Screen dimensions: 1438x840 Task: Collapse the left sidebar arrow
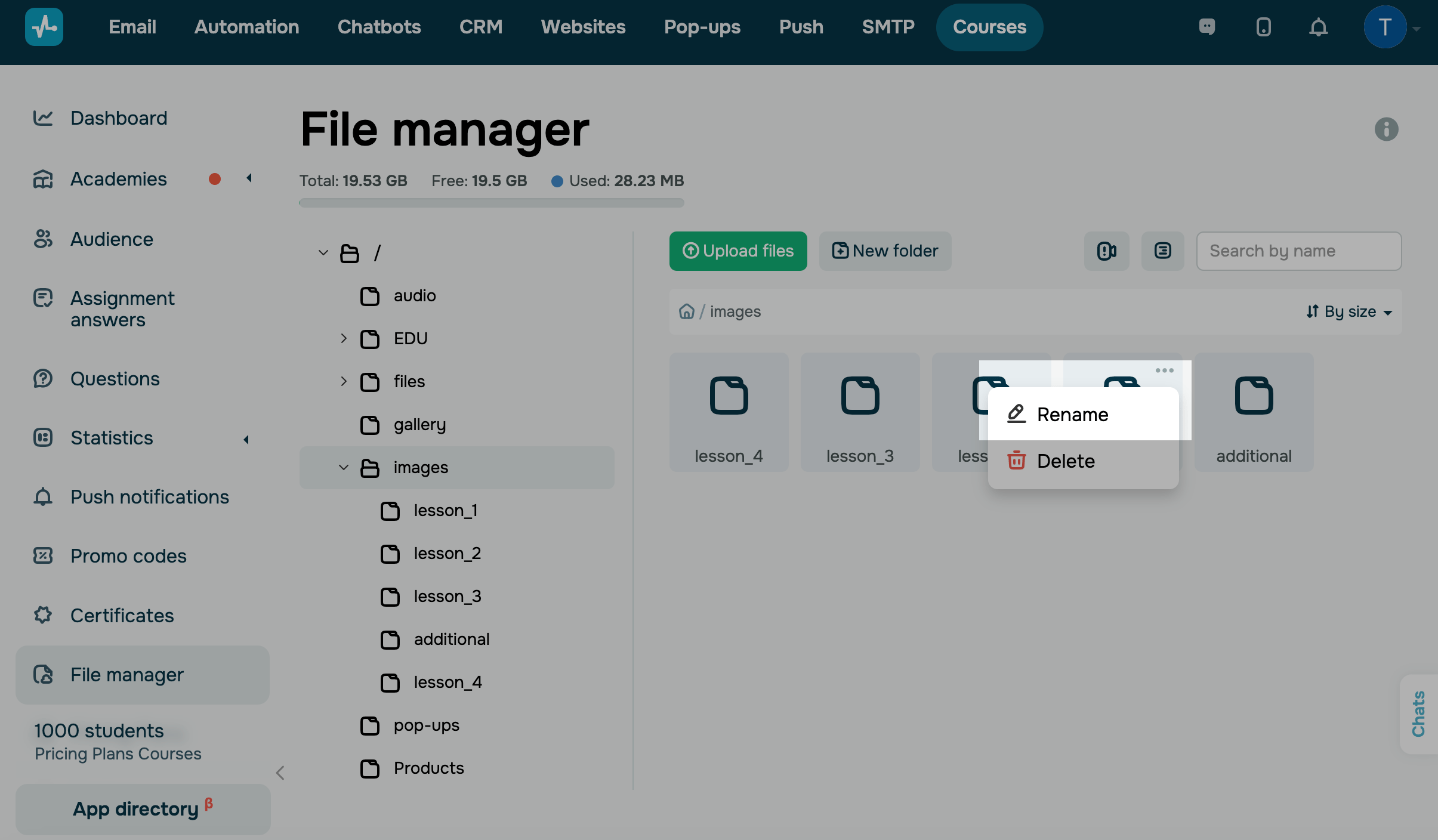point(280,773)
